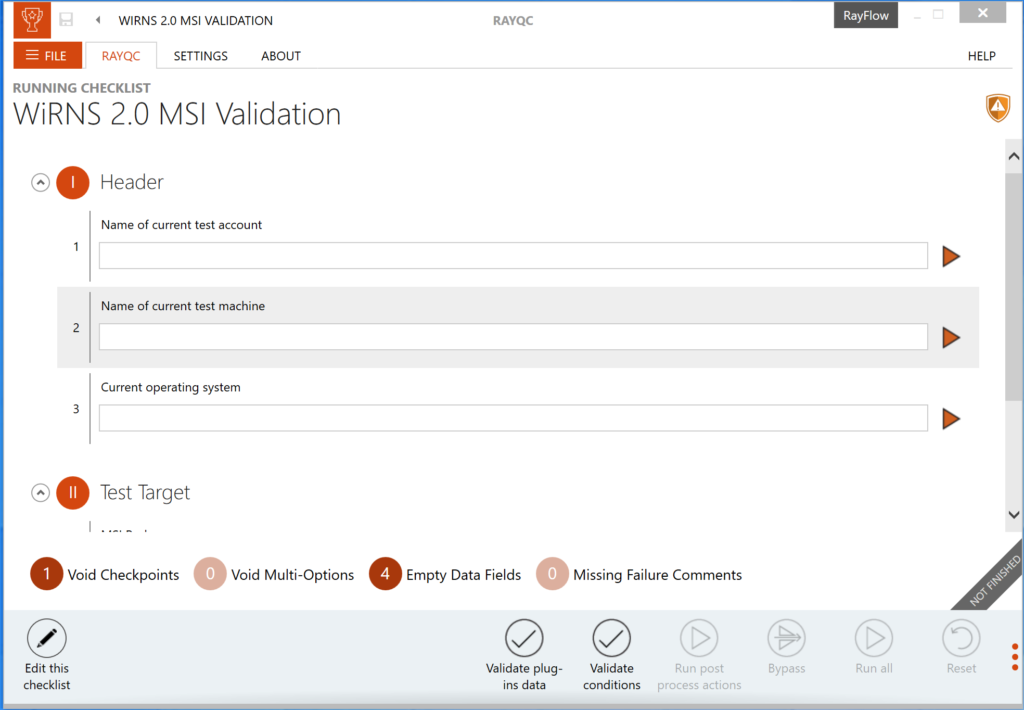
Task: Click the save disk icon
Action: tap(66, 20)
